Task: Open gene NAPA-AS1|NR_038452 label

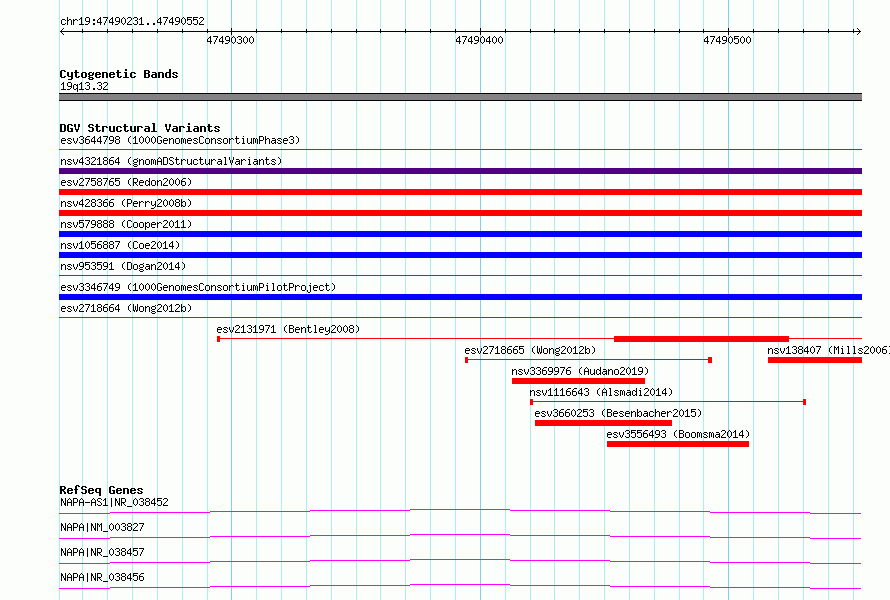Action: pyautogui.click(x=114, y=502)
